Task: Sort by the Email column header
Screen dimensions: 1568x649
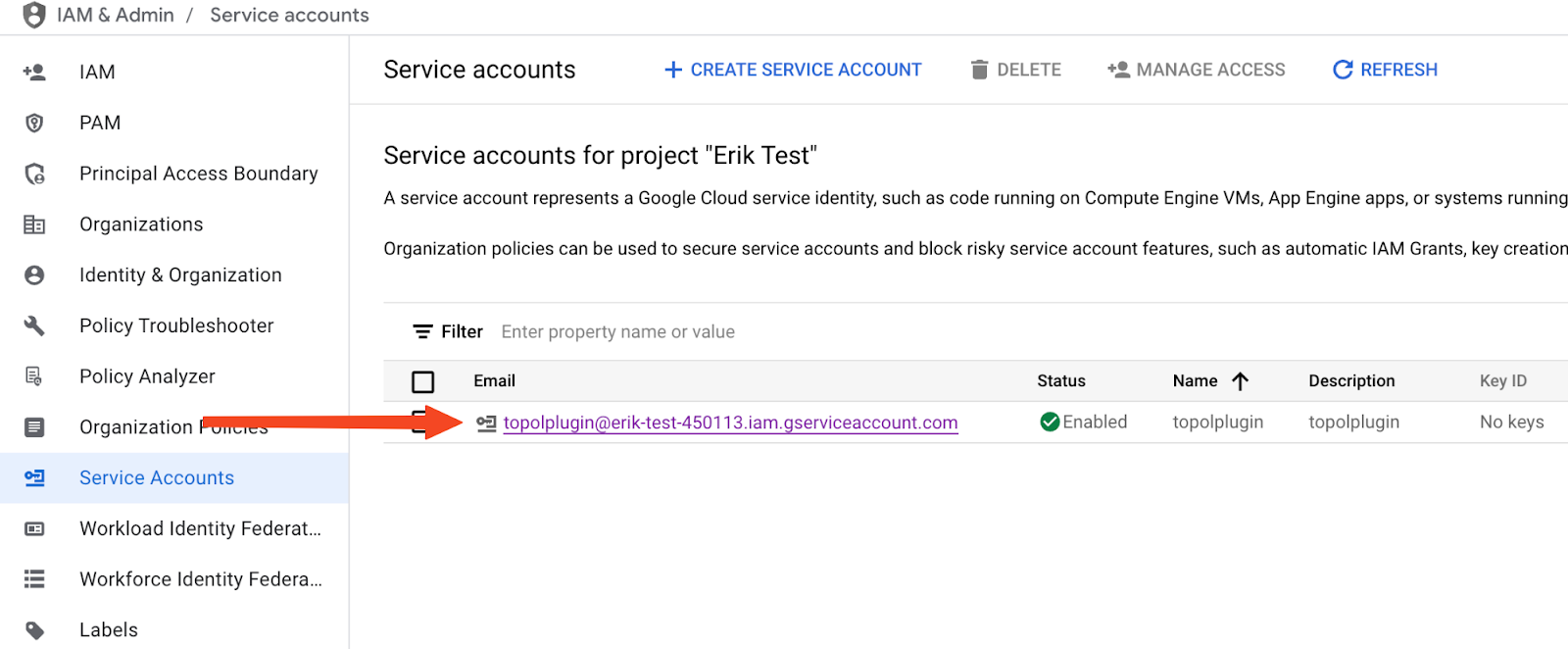Action: pyautogui.click(x=494, y=381)
